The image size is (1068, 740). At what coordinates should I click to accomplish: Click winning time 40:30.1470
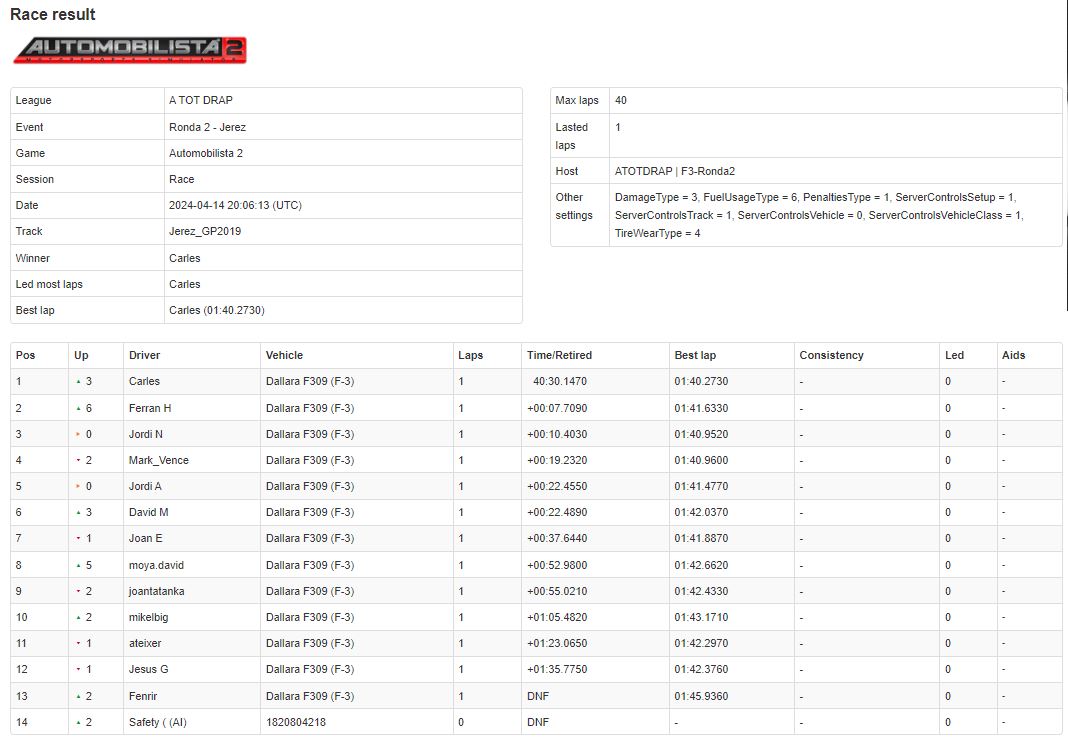tap(560, 382)
